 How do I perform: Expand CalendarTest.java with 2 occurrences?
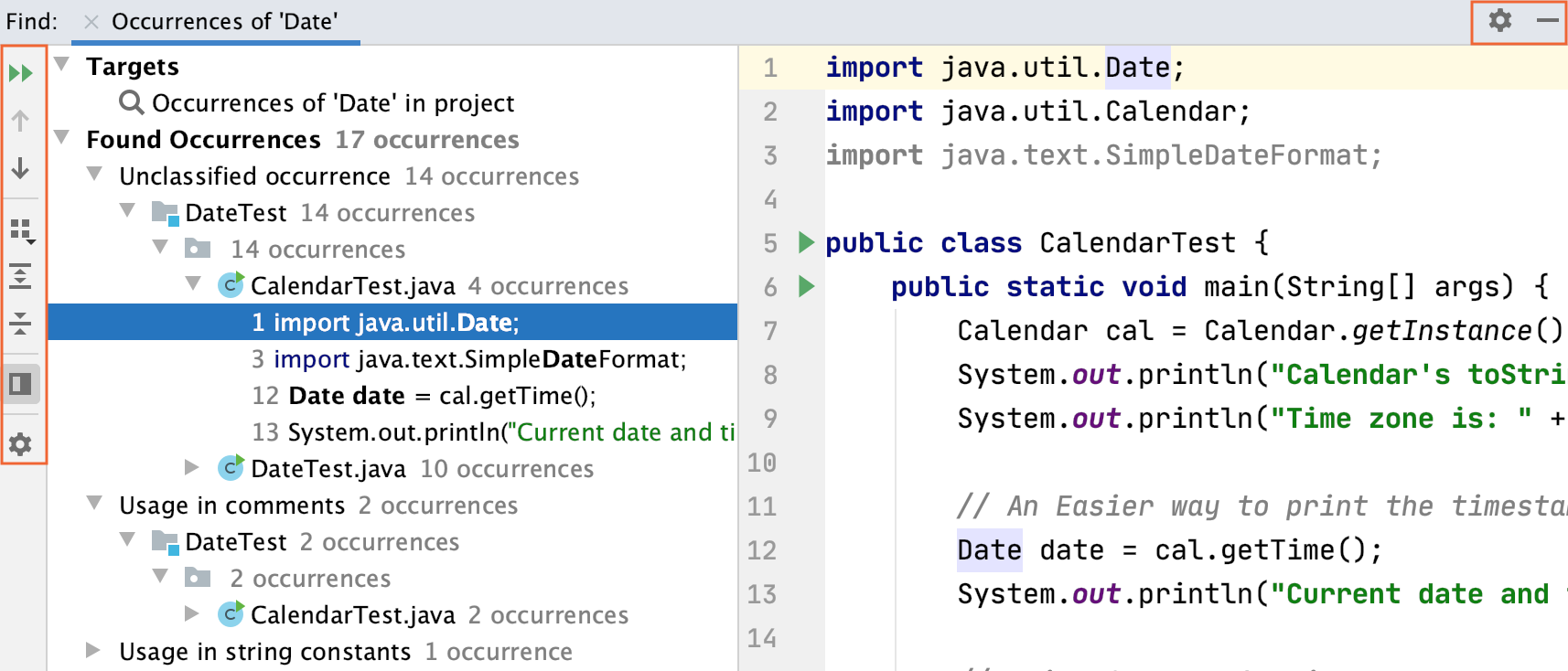192,613
